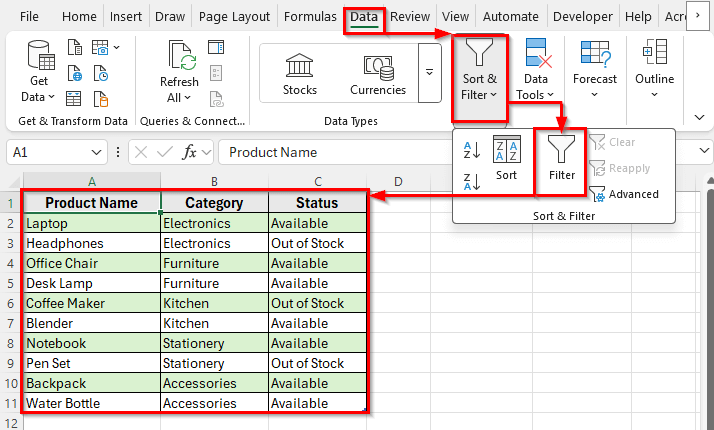Switch to the Draw tab
The image size is (714, 430).
(170, 17)
